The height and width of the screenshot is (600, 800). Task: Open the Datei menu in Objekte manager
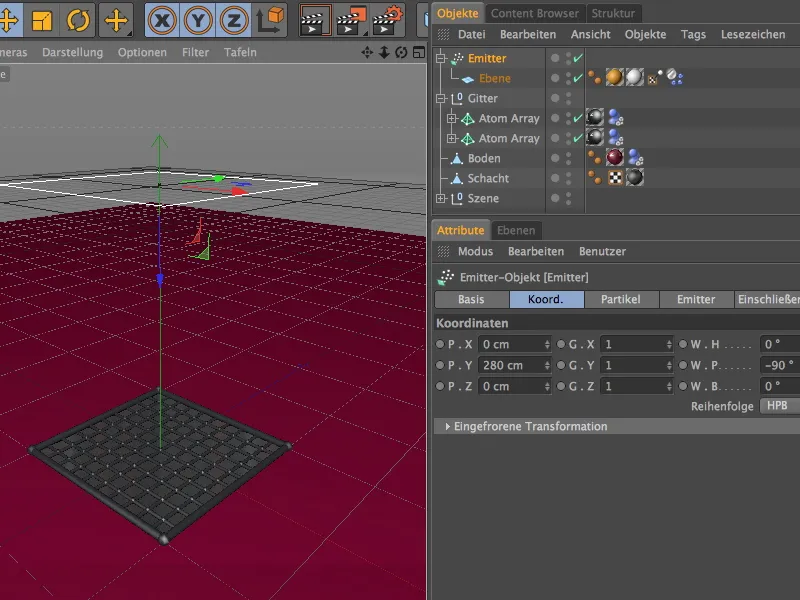pyautogui.click(x=471, y=34)
